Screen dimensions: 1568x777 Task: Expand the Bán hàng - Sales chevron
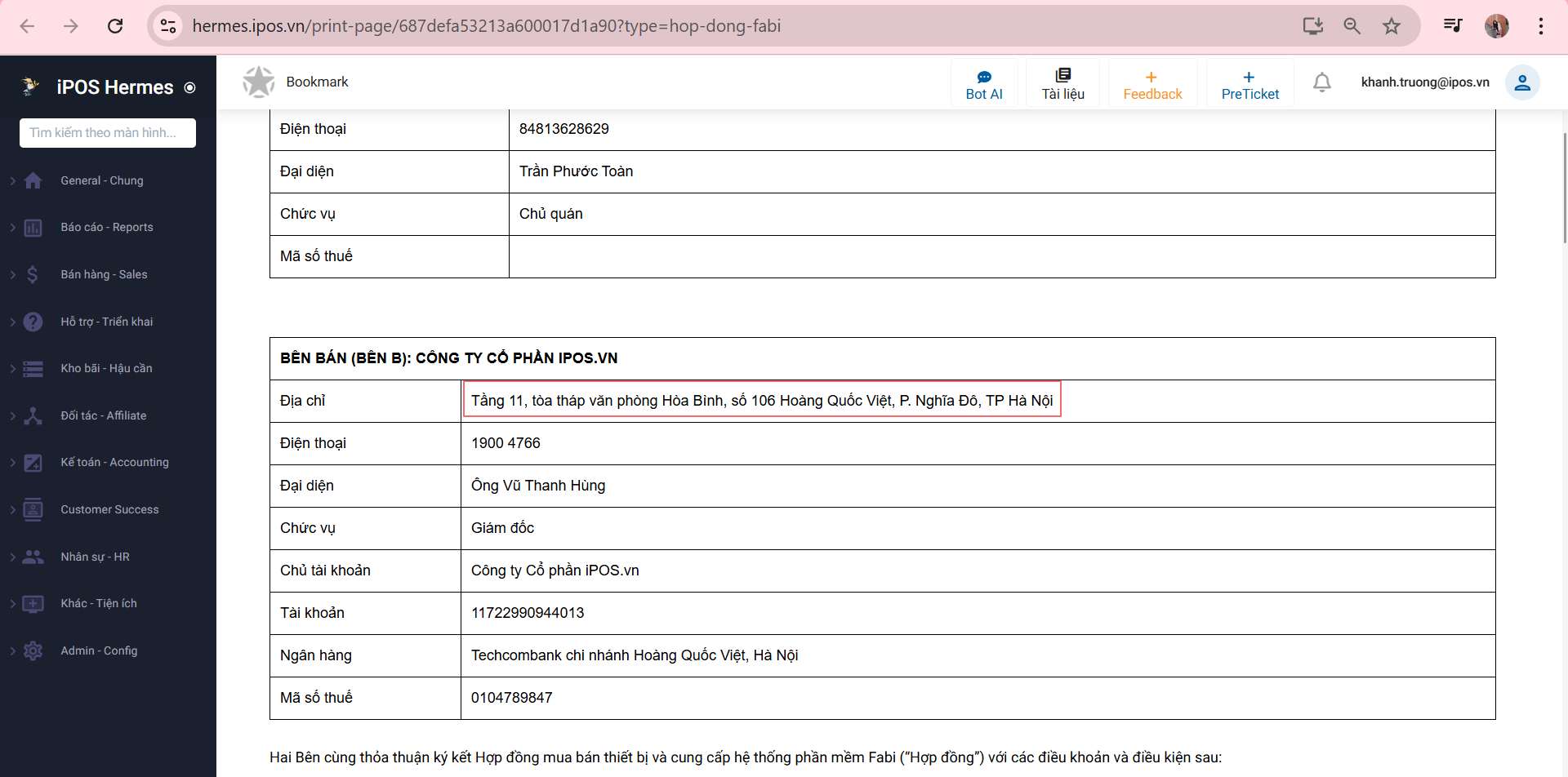[x=12, y=274]
